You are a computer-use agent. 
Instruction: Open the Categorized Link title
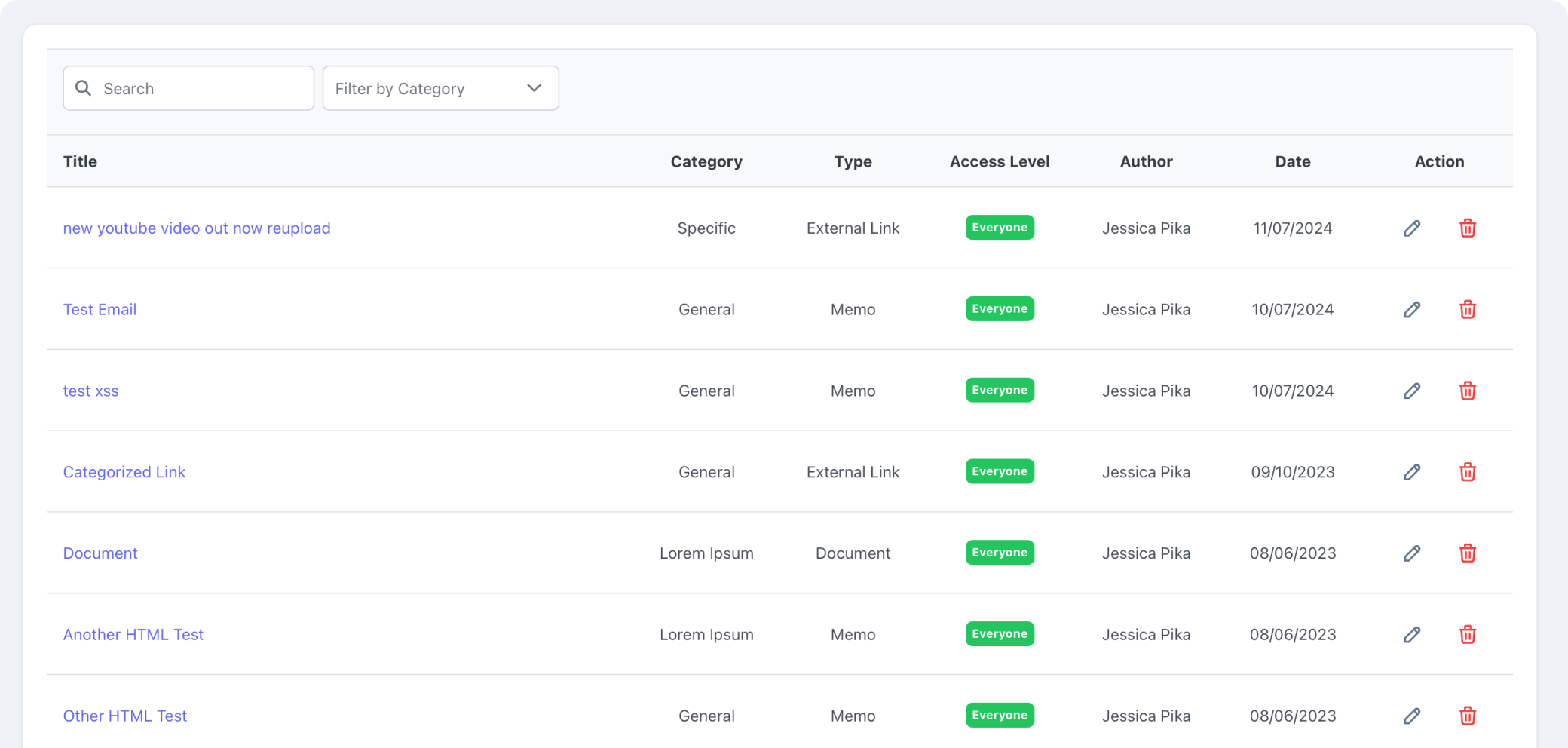pos(124,473)
